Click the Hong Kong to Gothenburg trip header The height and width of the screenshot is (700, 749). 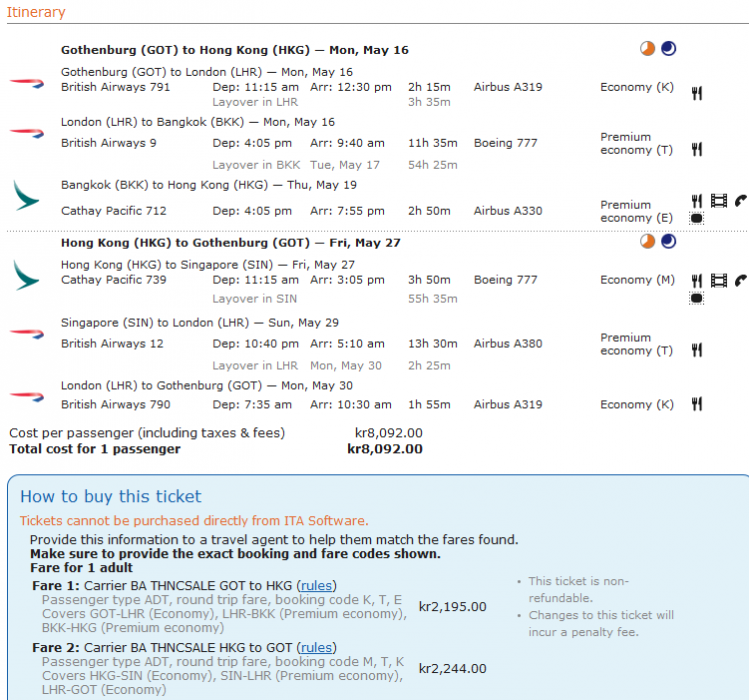click(231, 242)
